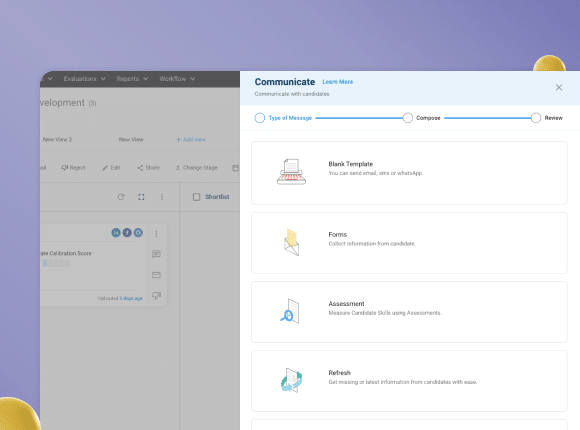Open the column three-dot menu
This screenshot has height=430, width=580.
pos(162,197)
